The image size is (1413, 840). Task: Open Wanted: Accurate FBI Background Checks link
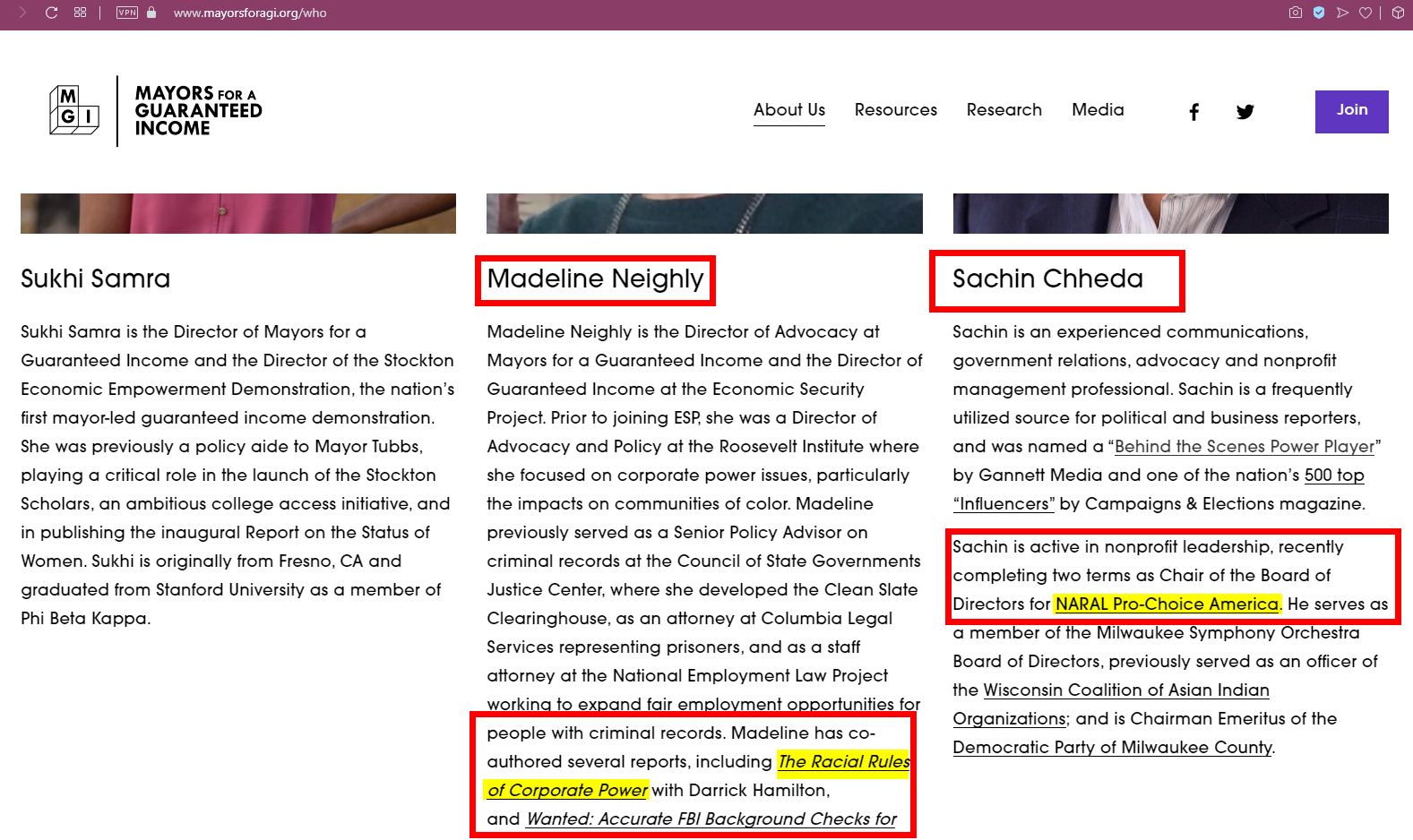(711, 819)
